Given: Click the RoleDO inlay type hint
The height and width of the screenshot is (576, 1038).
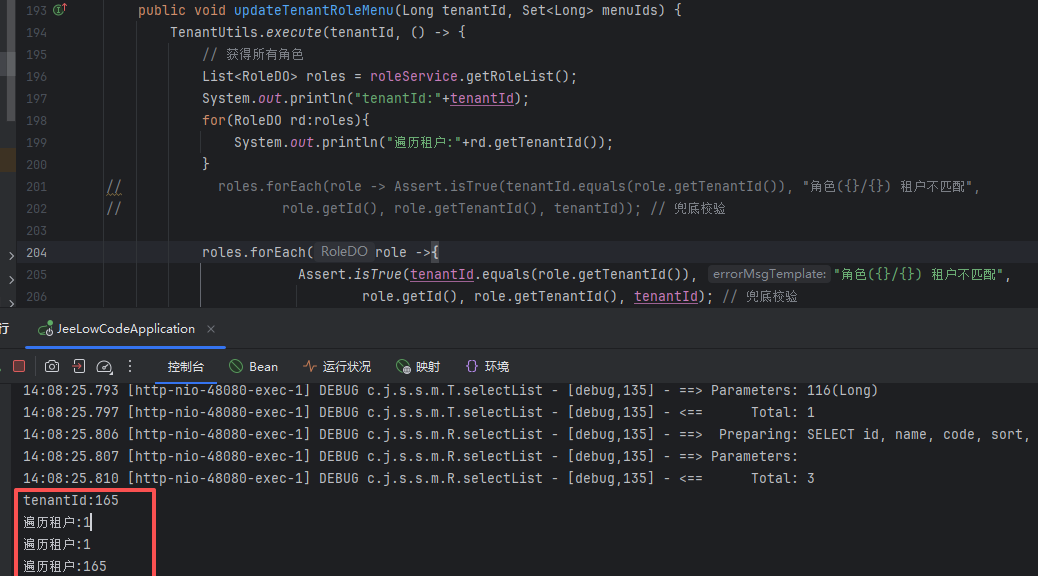Looking at the screenshot, I should coord(343,253).
